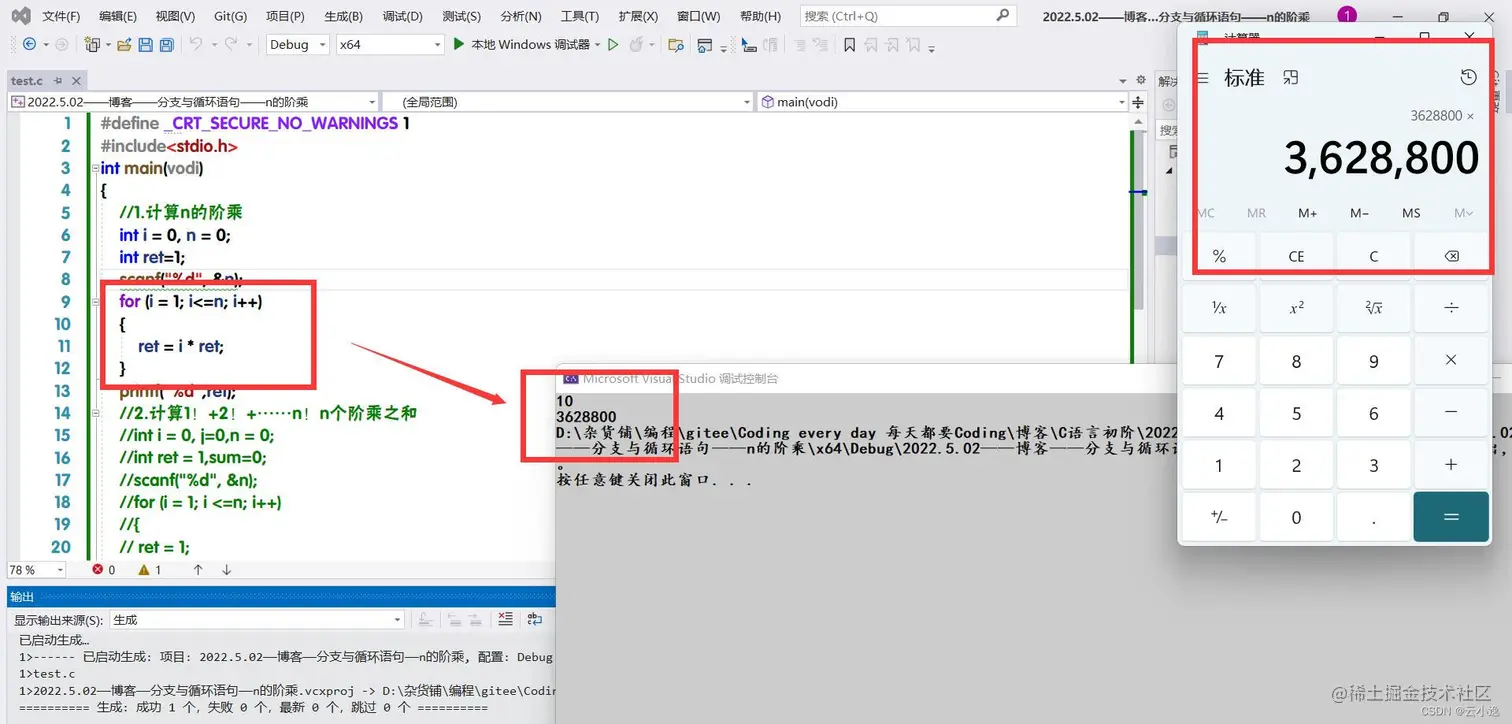The width and height of the screenshot is (1512, 724).
Task: Open file with the folder icon
Action: click(124, 44)
